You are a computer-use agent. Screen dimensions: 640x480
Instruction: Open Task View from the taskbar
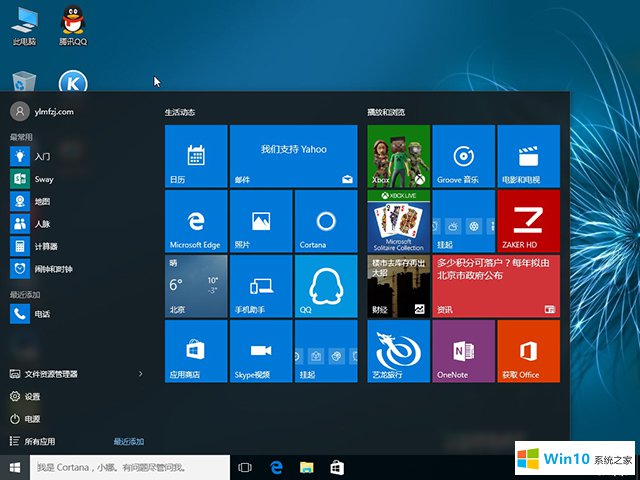pos(245,467)
